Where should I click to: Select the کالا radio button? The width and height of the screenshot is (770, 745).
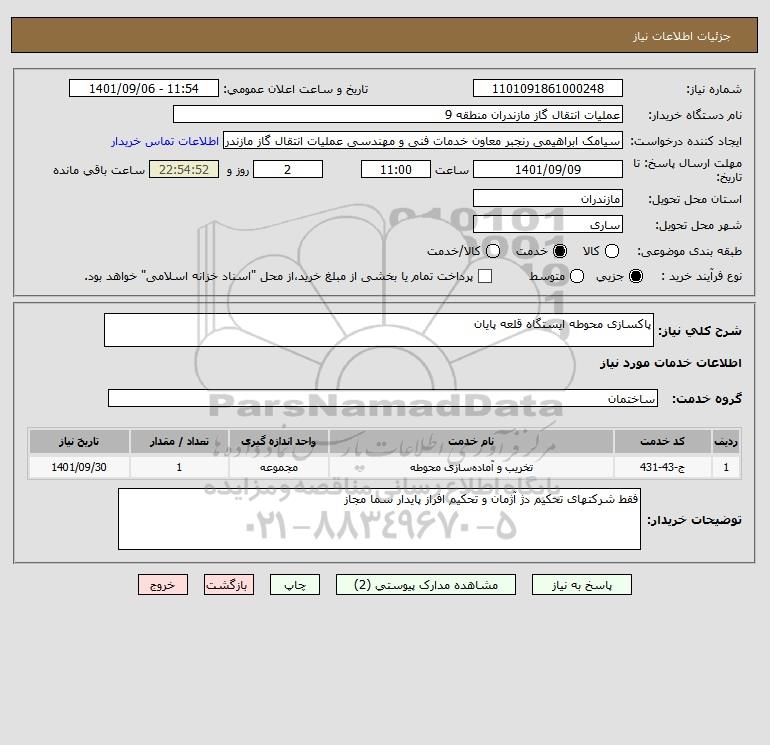(611, 251)
